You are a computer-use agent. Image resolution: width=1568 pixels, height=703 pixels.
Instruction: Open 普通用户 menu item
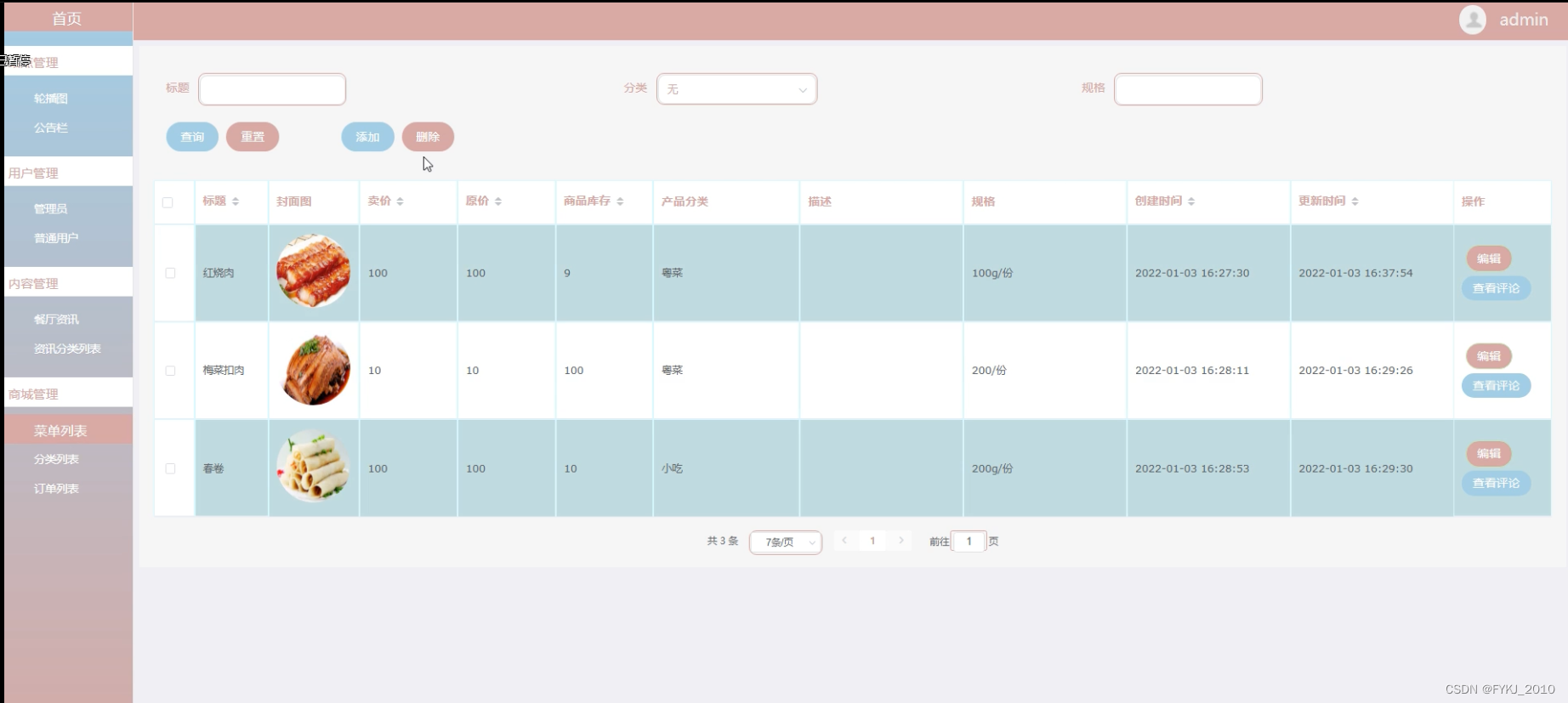point(56,239)
